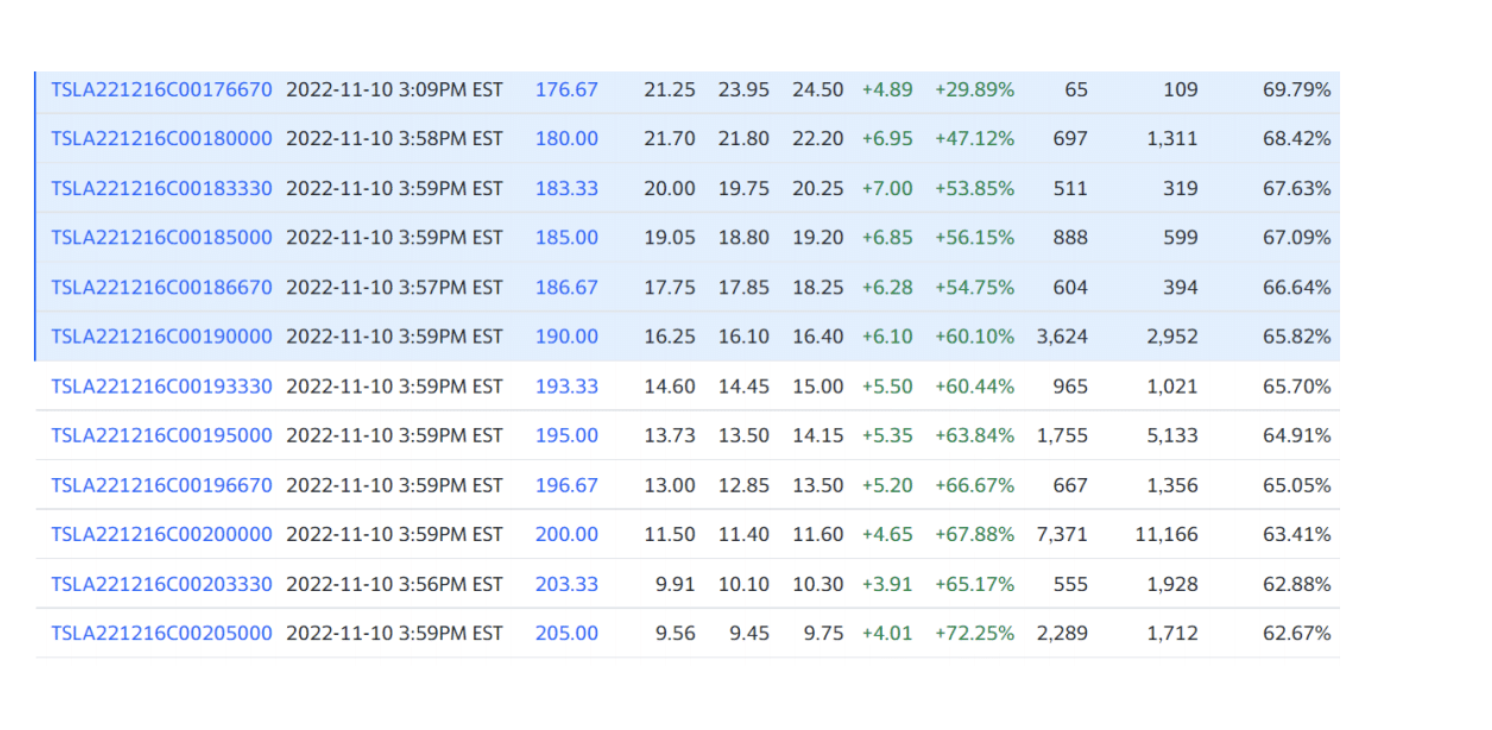Viewport: 1492px width, 730px height.
Task: Click the 176.67 strike price link
Action: click(x=567, y=89)
